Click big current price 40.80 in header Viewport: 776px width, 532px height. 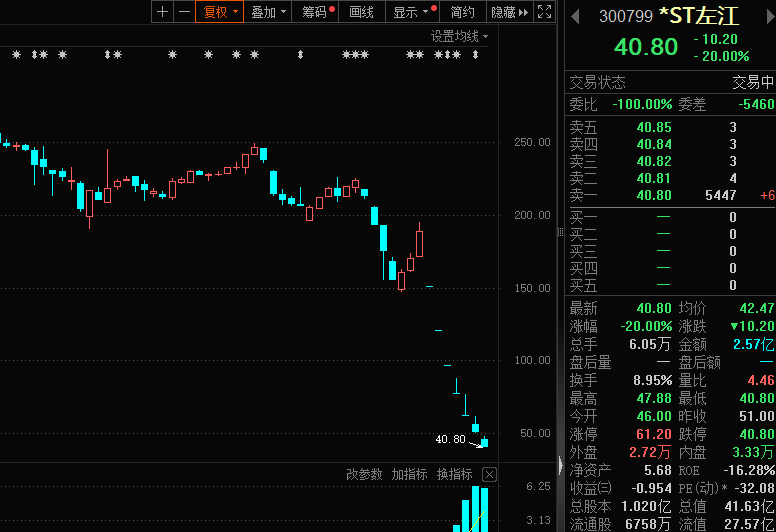pyautogui.click(x=646, y=48)
